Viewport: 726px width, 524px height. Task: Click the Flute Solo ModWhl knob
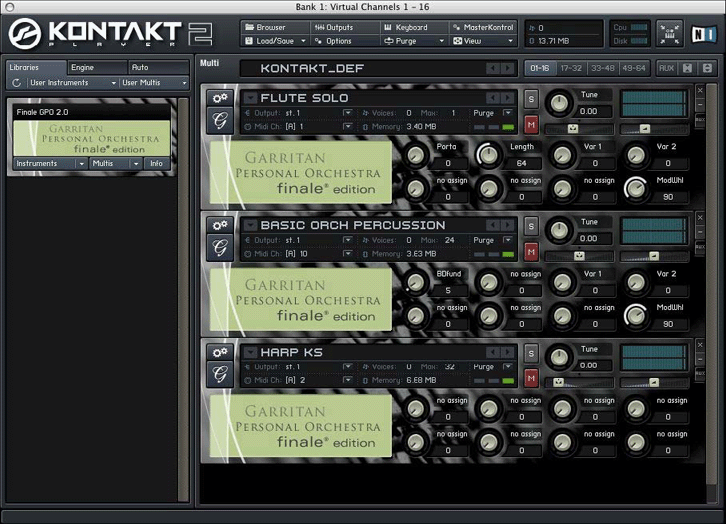coord(636,188)
